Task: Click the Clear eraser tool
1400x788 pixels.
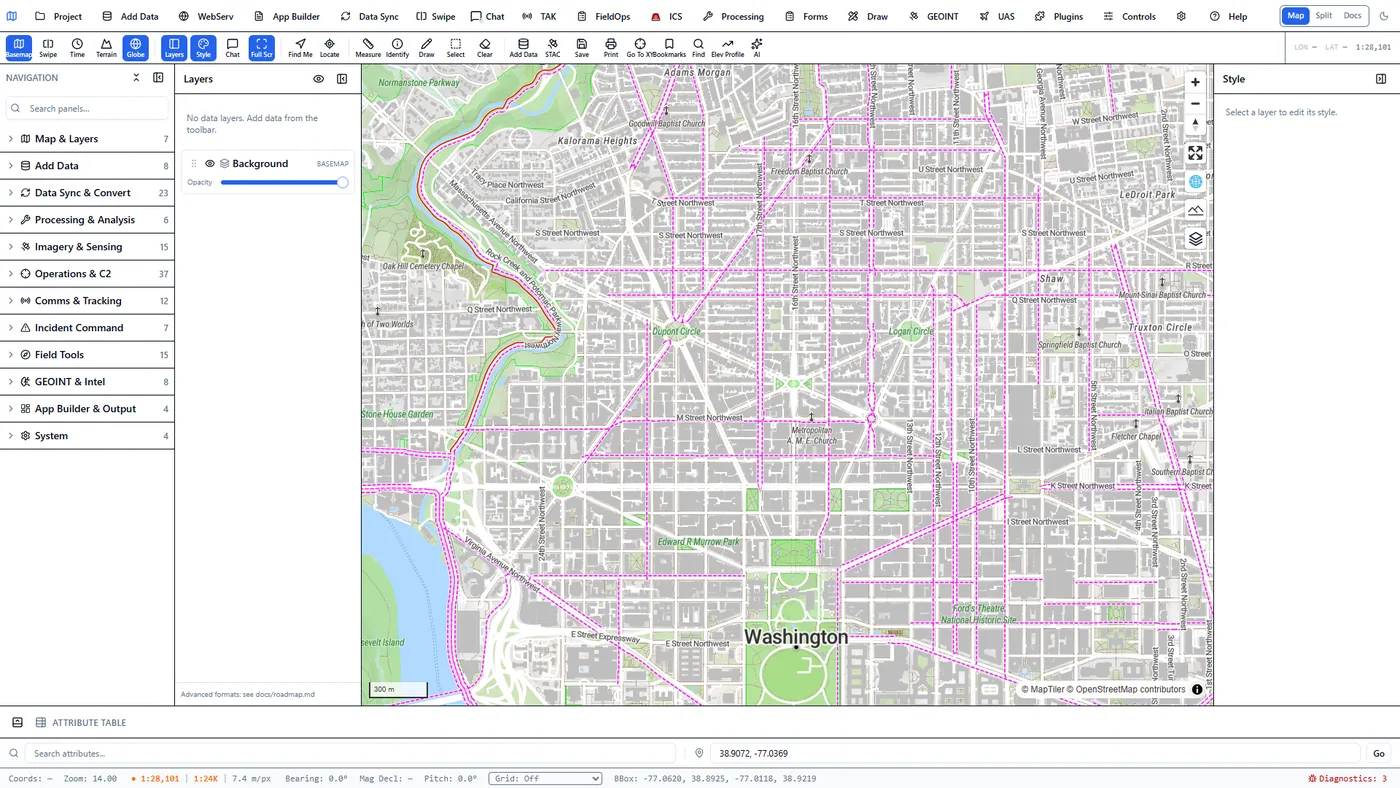Action: tap(484, 47)
